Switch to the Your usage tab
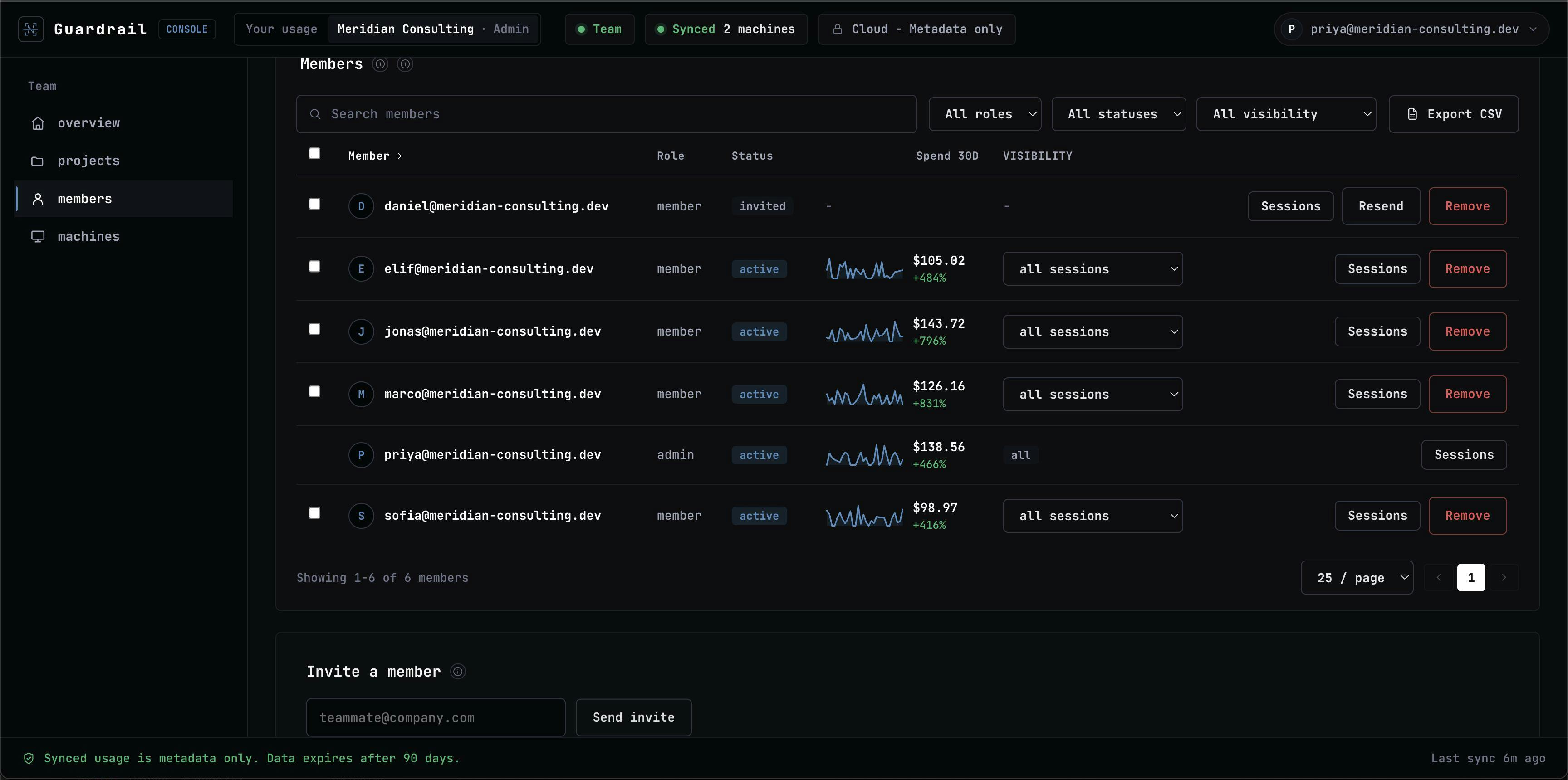 point(281,29)
